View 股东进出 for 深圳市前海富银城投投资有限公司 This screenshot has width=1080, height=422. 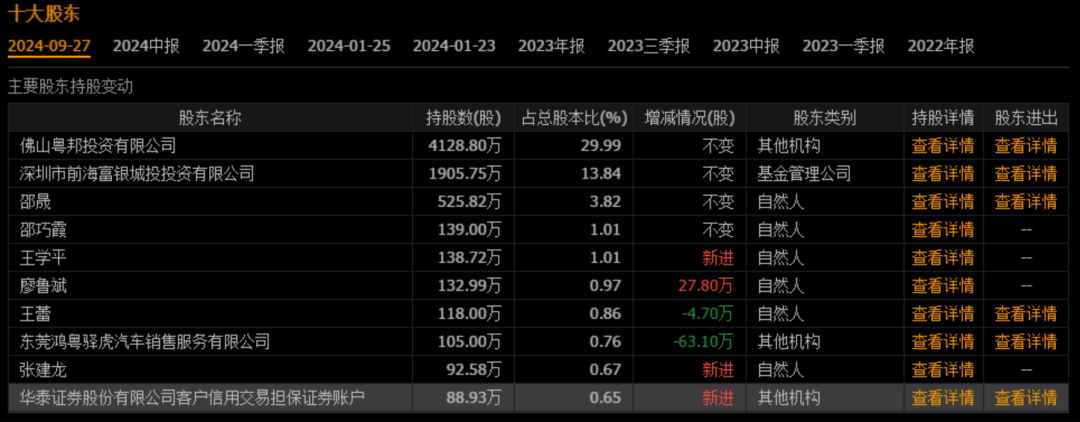coord(1026,173)
